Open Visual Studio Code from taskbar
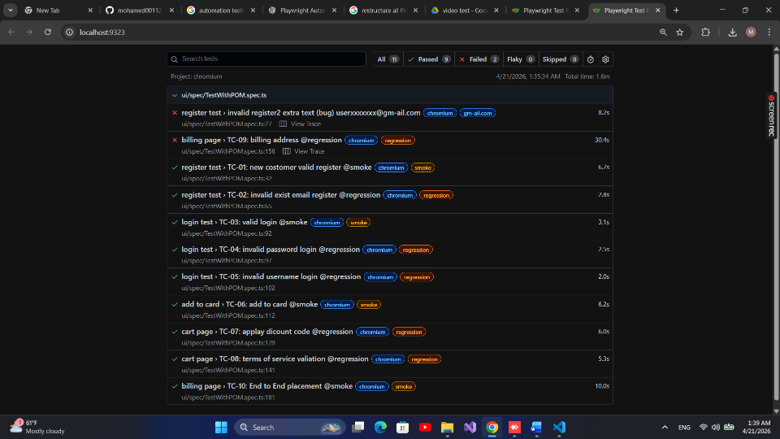This screenshot has height=439, width=780. click(x=559, y=427)
